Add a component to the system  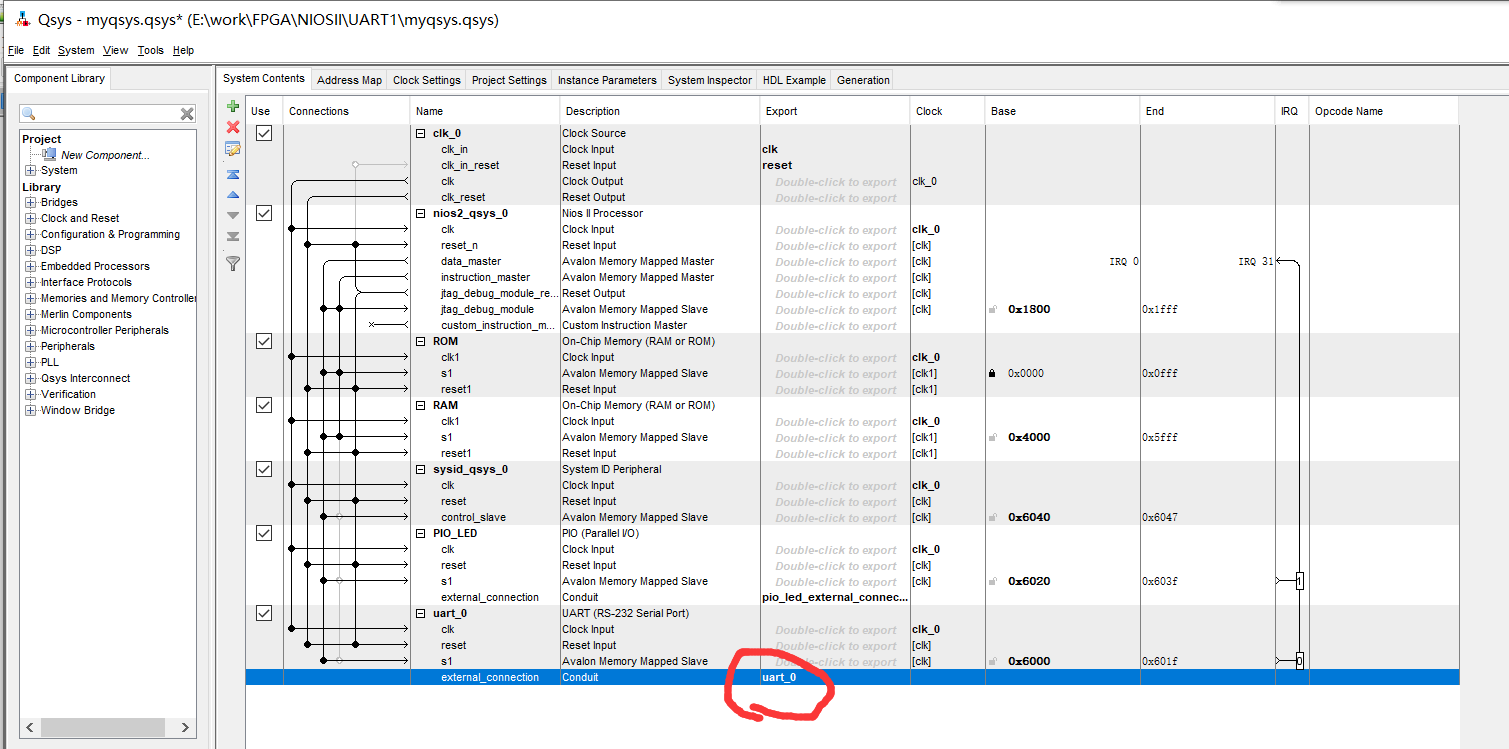pos(233,105)
